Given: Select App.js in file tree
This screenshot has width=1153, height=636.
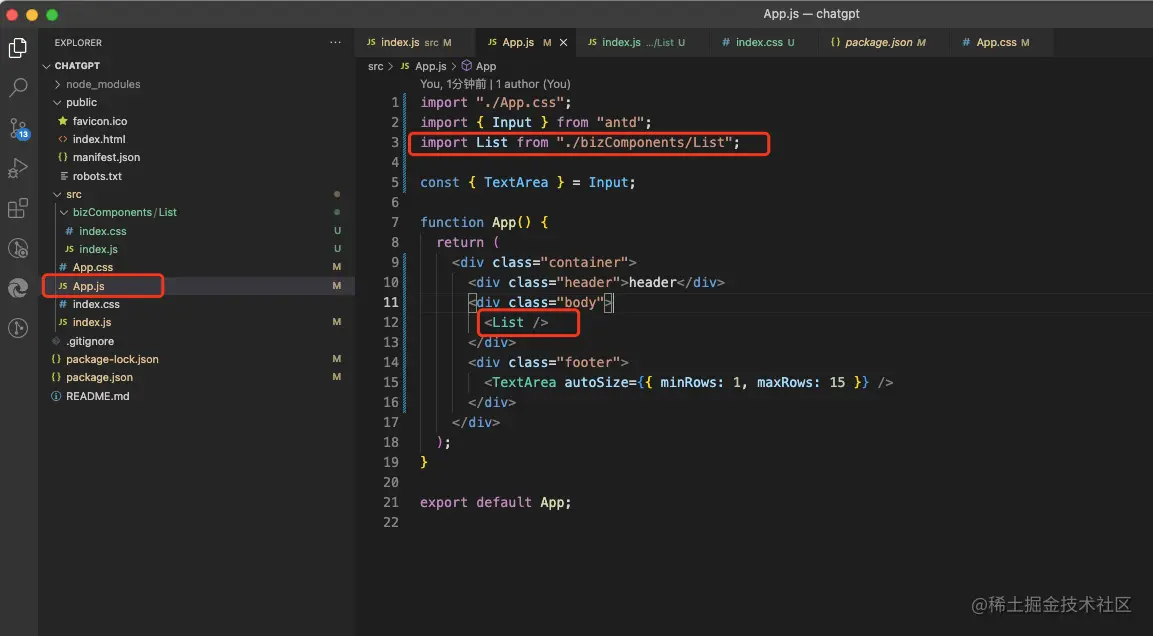Looking at the screenshot, I should coord(88,286).
